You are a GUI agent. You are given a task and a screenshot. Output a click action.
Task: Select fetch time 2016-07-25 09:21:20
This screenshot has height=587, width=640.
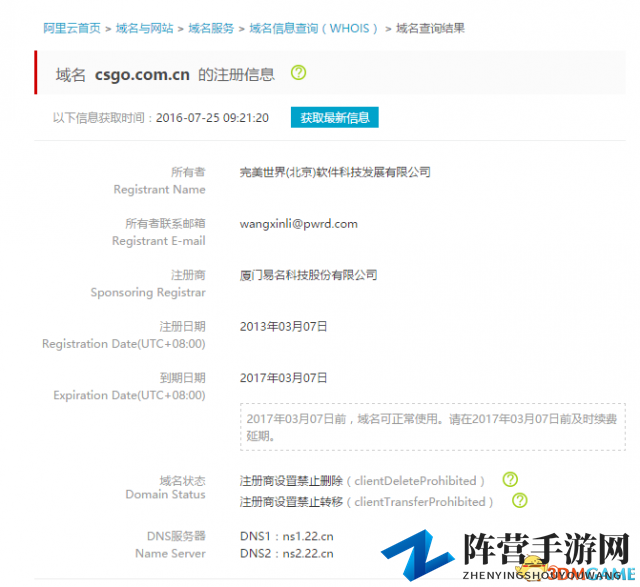[x=212, y=118]
